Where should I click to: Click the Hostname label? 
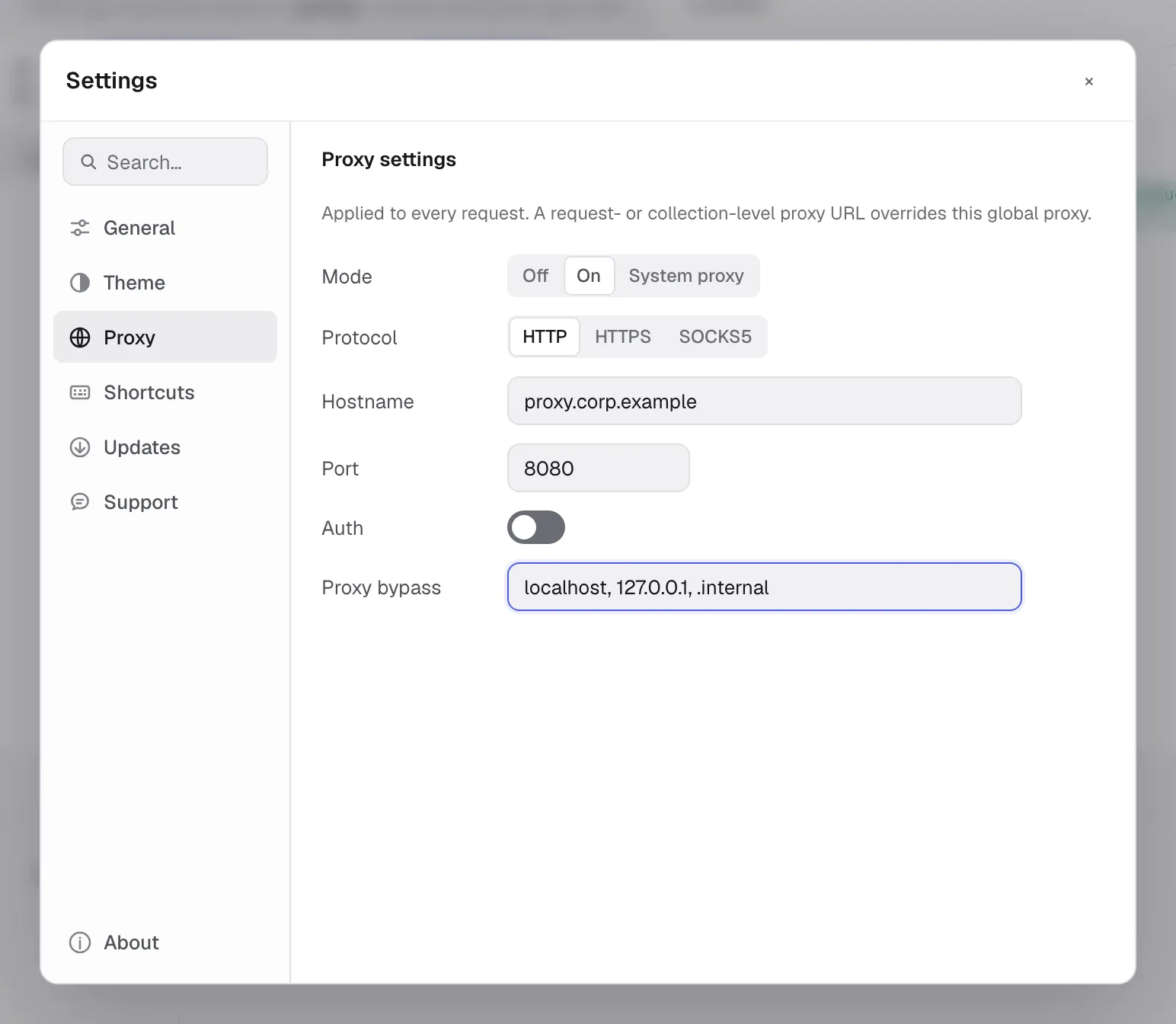point(368,402)
